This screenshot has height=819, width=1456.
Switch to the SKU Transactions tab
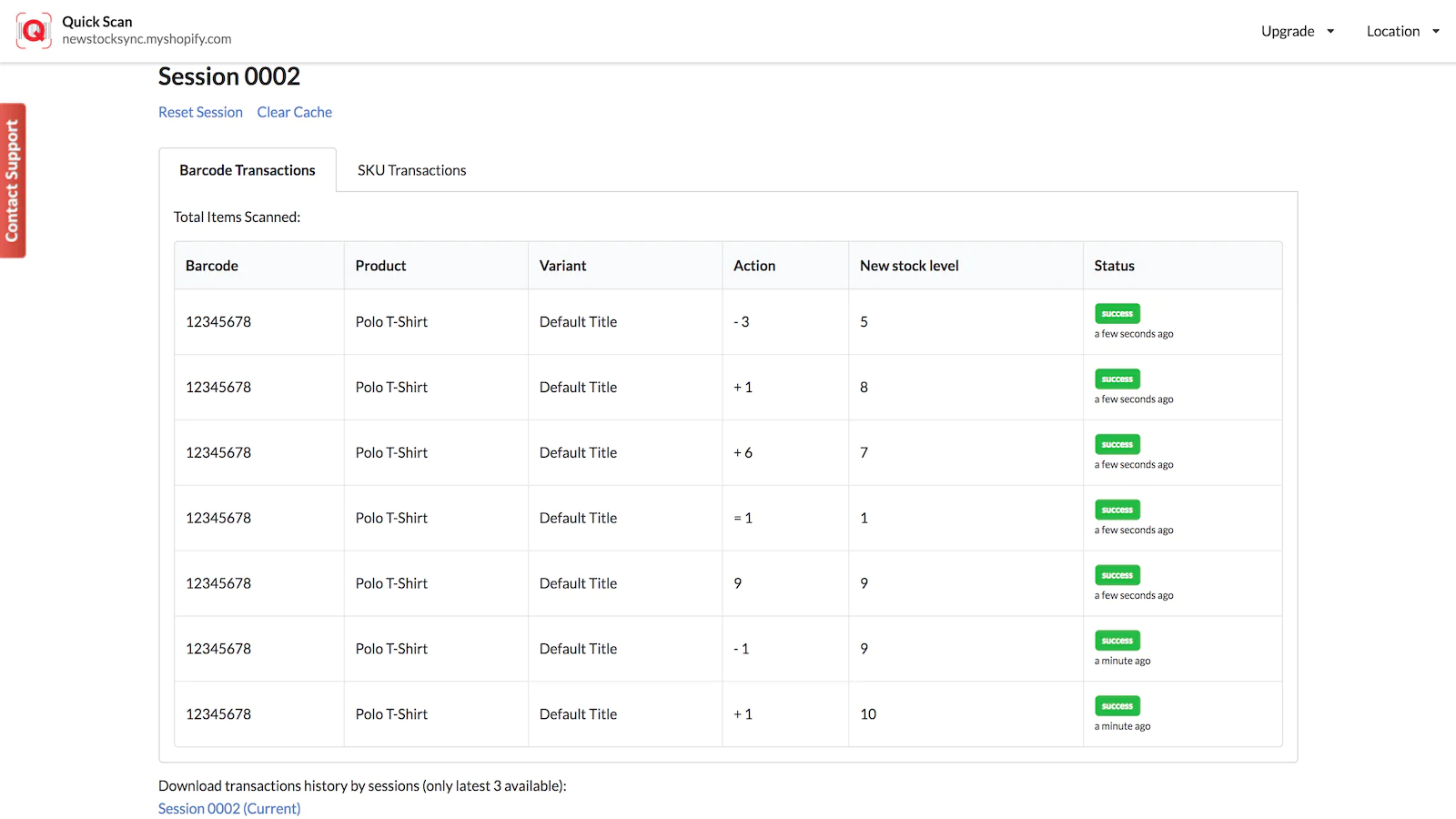(x=411, y=170)
